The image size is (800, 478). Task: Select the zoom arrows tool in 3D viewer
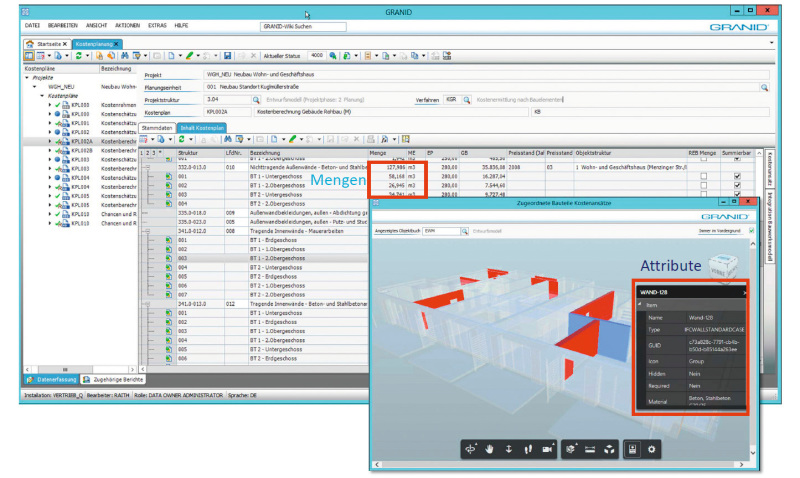[509, 449]
